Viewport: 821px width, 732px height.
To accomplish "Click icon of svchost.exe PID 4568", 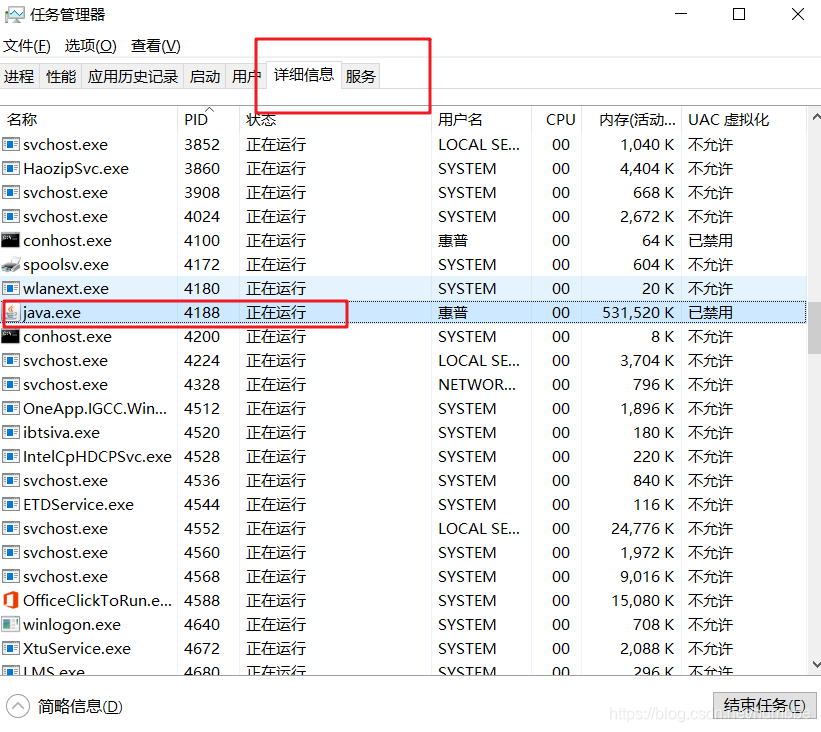I will pyautogui.click(x=11, y=576).
